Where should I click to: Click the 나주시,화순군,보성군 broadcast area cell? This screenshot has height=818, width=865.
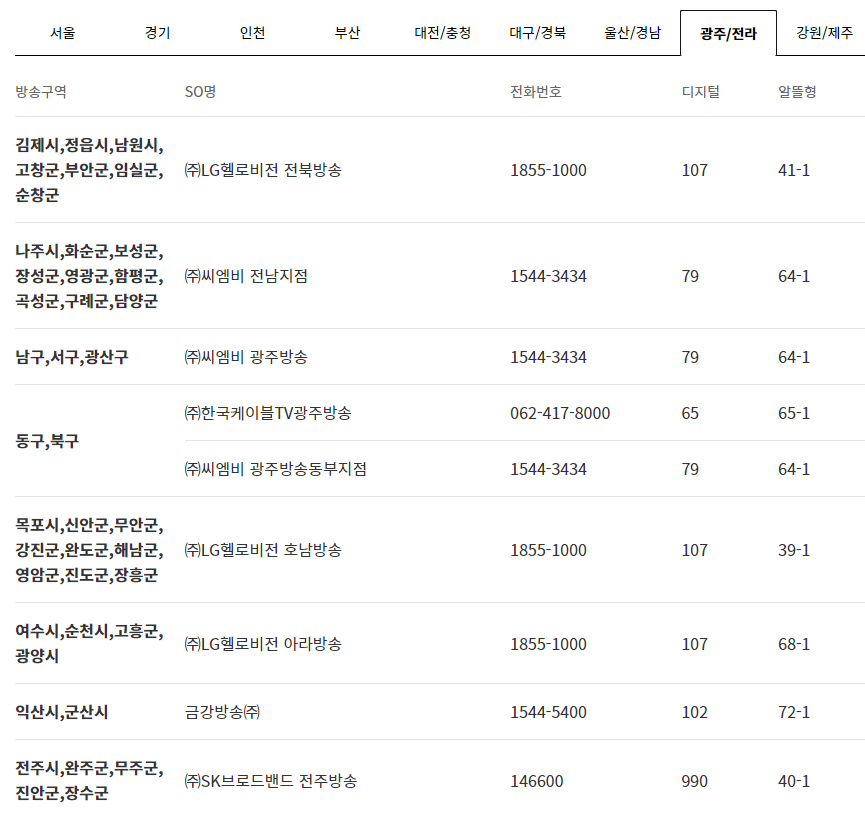pyautogui.click(x=89, y=276)
